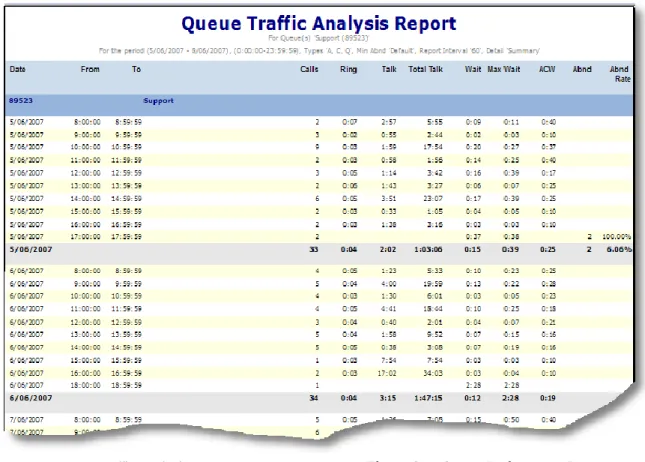The image size is (645, 462).
Task: Click To time '16:59:59' in the 5/06/2007 rows
Action: pyautogui.click(x=127, y=225)
